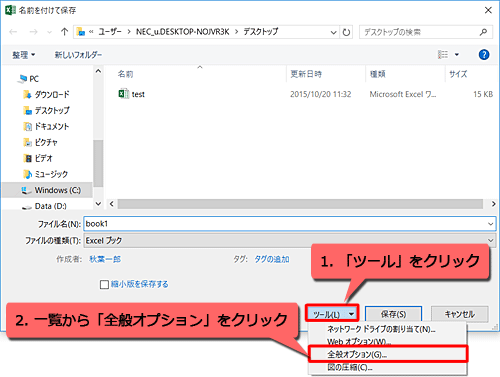
Task: Click the navigation pane scroll down arrow
Action: point(98,203)
